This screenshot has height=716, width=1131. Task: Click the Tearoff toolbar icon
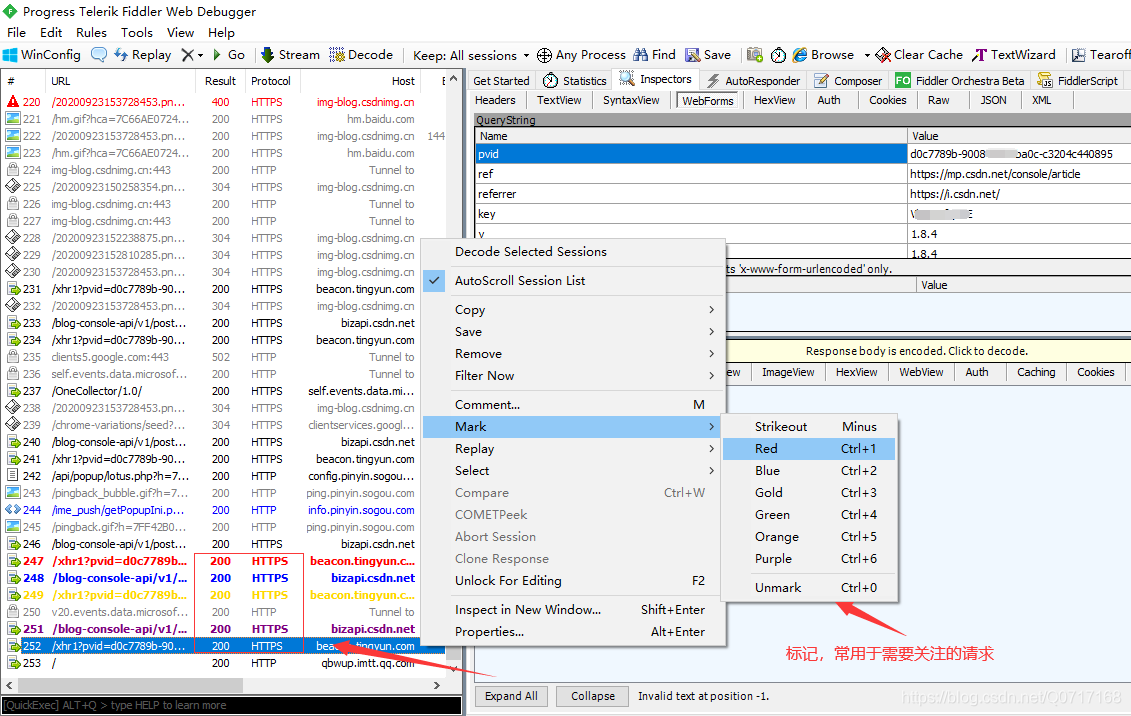(1078, 55)
